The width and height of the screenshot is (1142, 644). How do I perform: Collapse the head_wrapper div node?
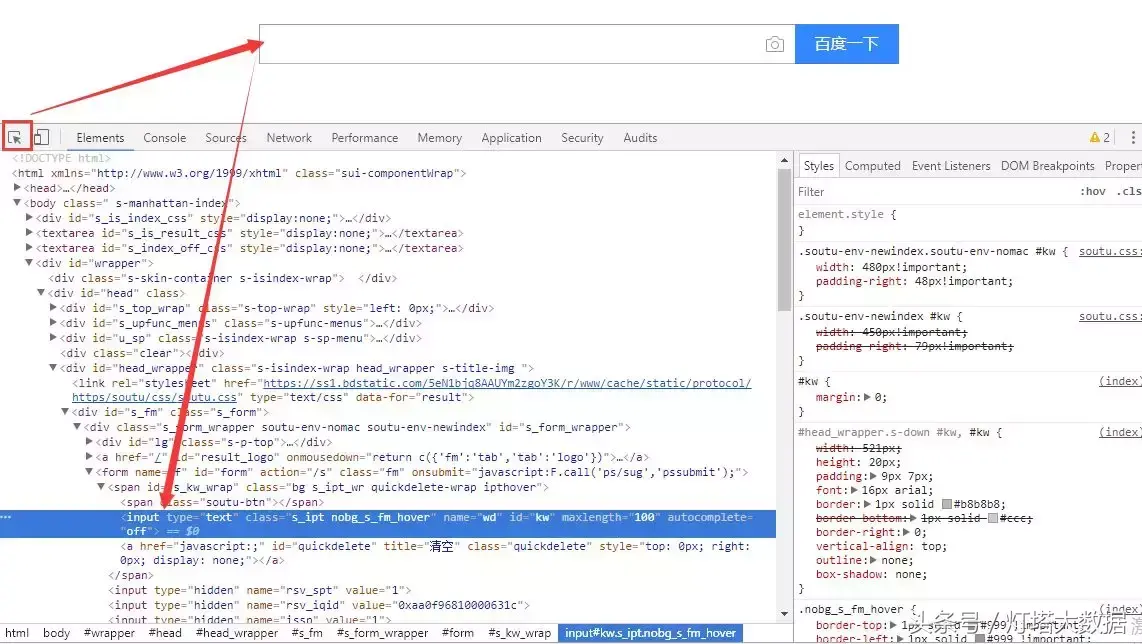click(53, 367)
